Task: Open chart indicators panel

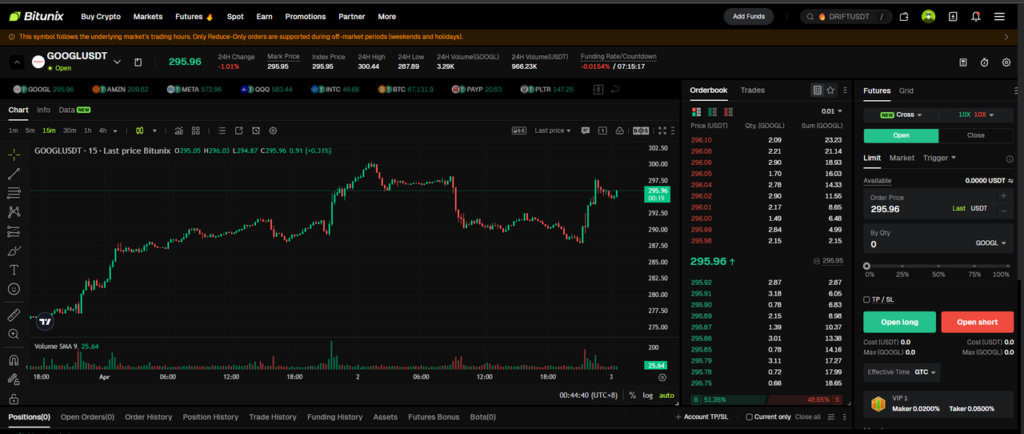Action: click(178, 131)
